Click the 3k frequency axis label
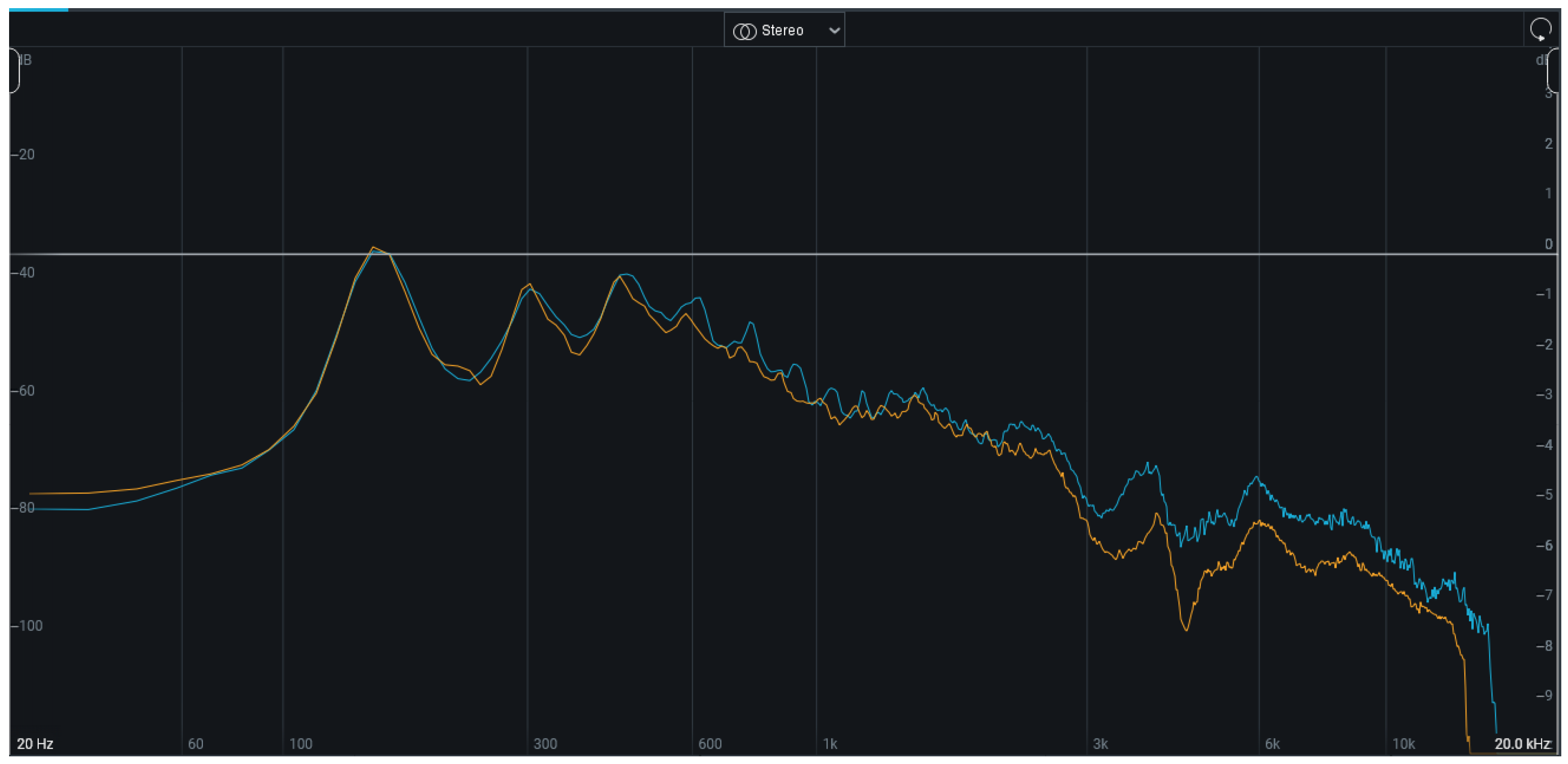 [x=1100, y=744]
